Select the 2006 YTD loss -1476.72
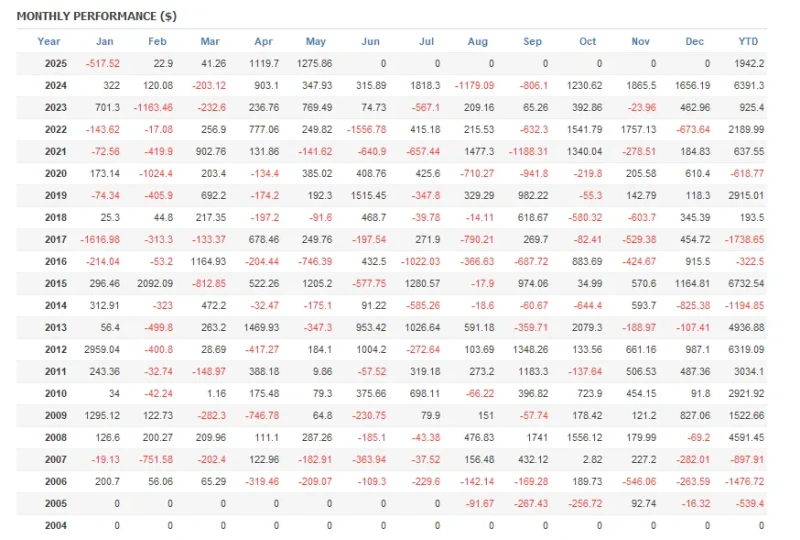The image size is (800, 540). 744,481
